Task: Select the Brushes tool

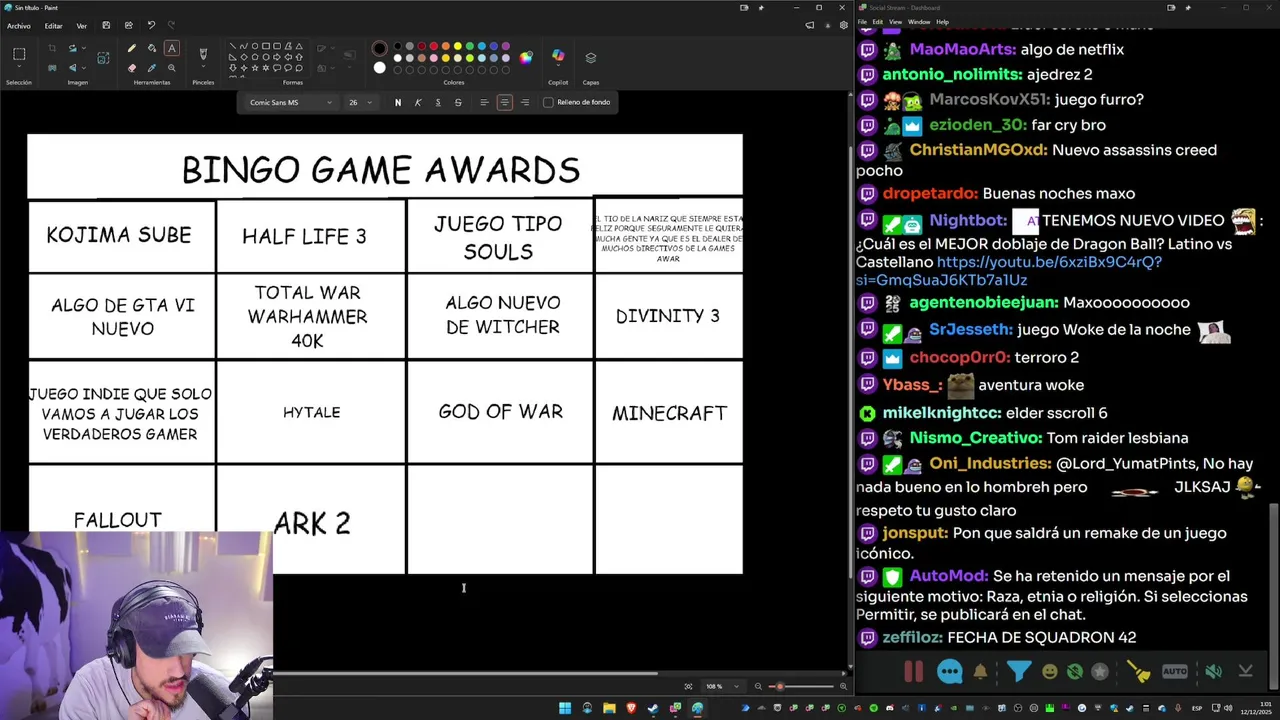Action: pos(203,53)
